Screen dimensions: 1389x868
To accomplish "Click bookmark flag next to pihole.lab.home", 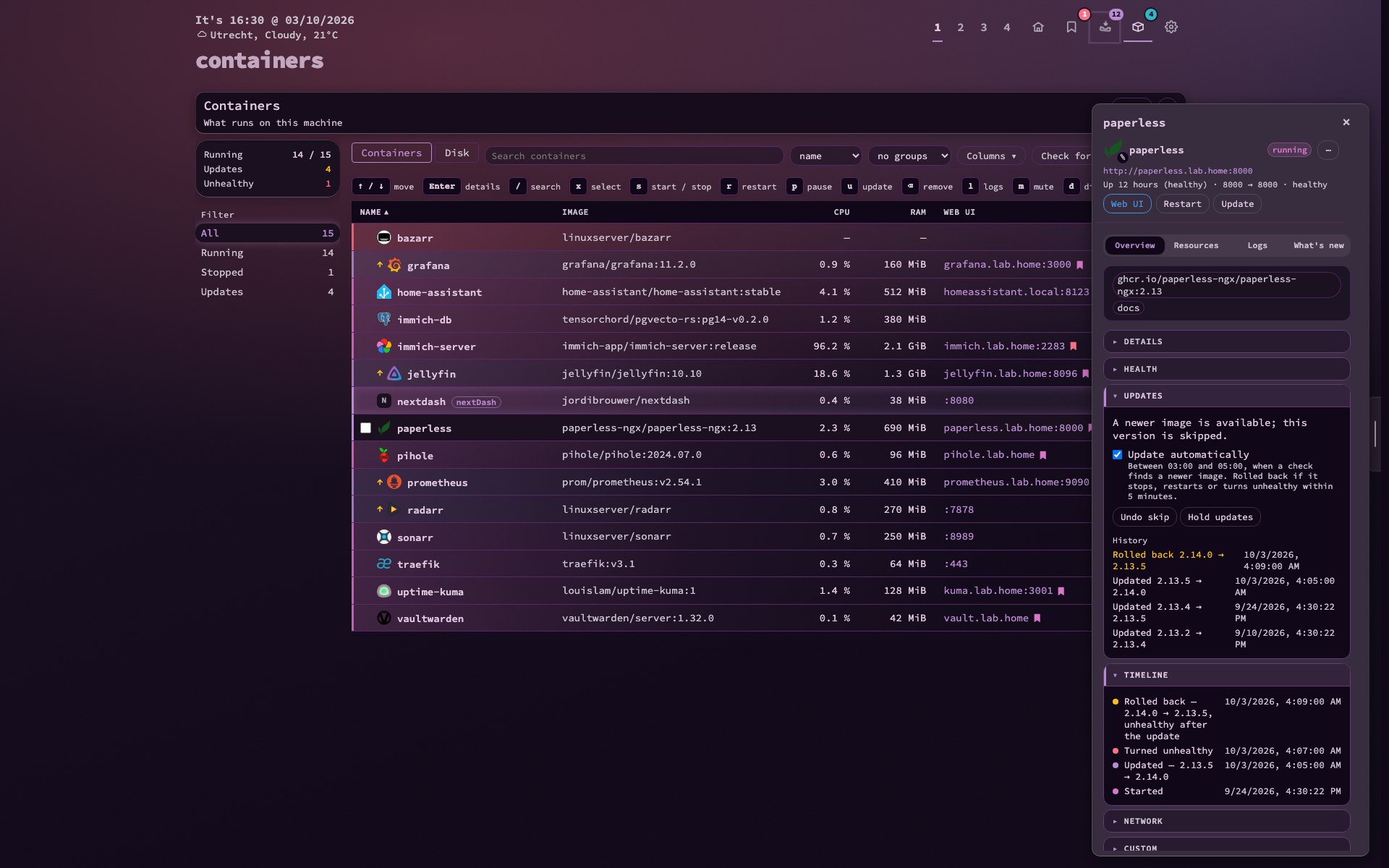I will coord(1043,455).
